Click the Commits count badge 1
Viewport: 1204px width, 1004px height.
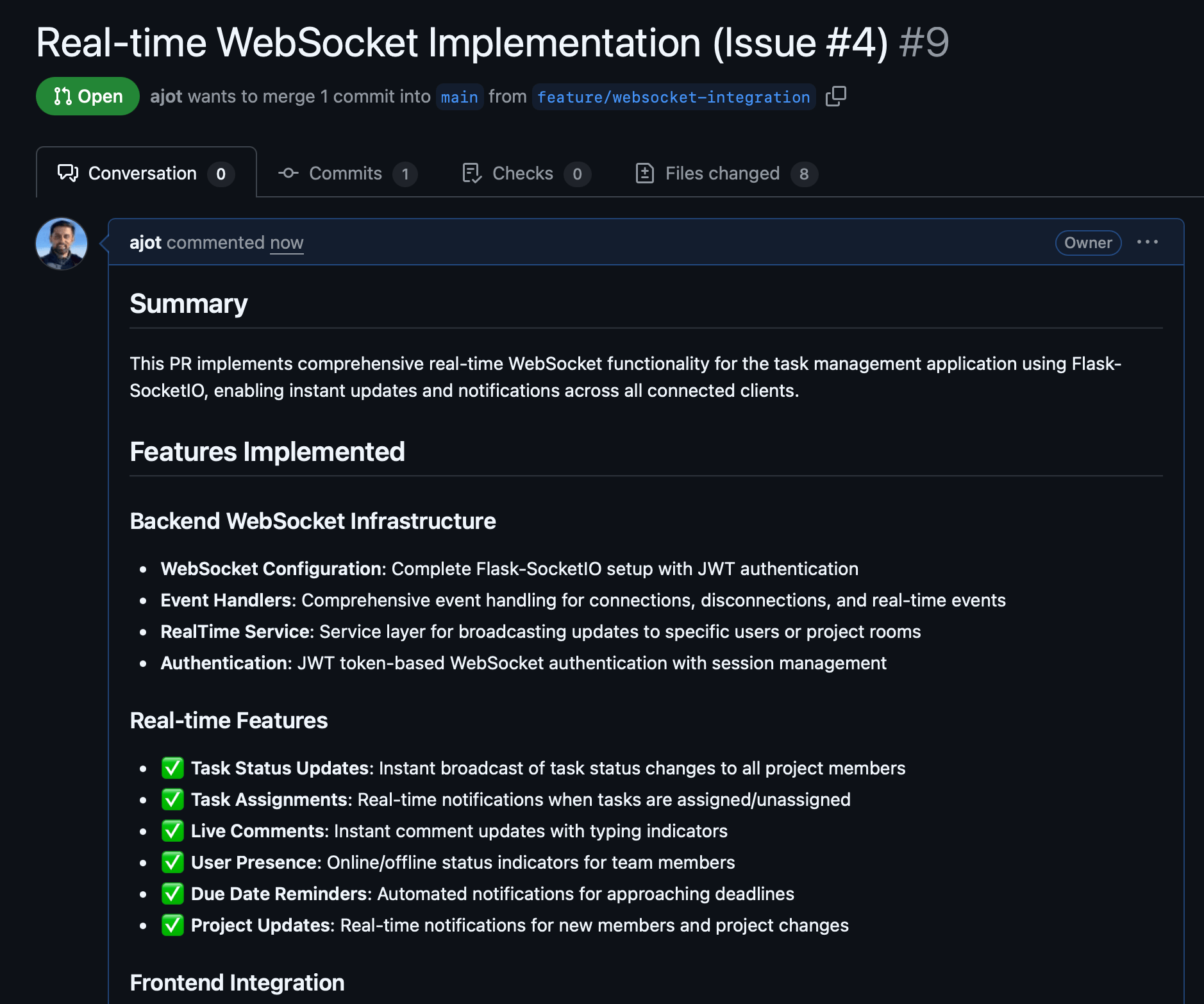click(405, 174)
